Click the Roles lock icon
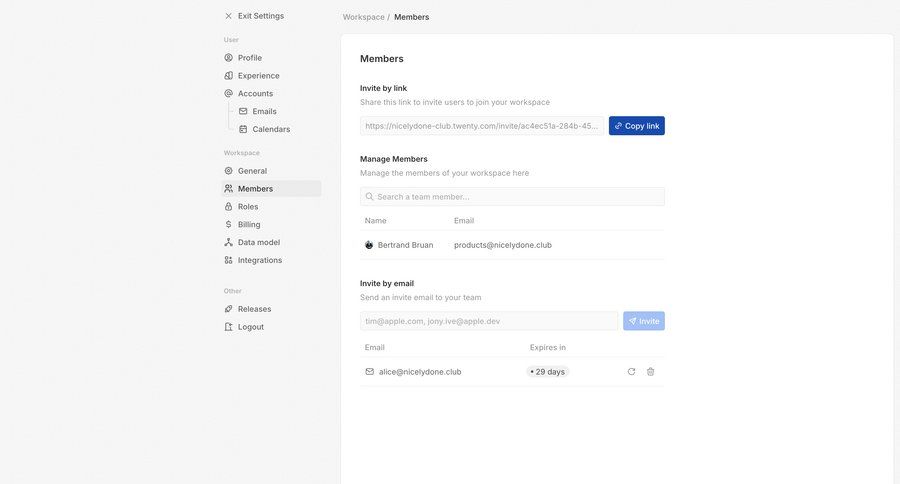 228,206
